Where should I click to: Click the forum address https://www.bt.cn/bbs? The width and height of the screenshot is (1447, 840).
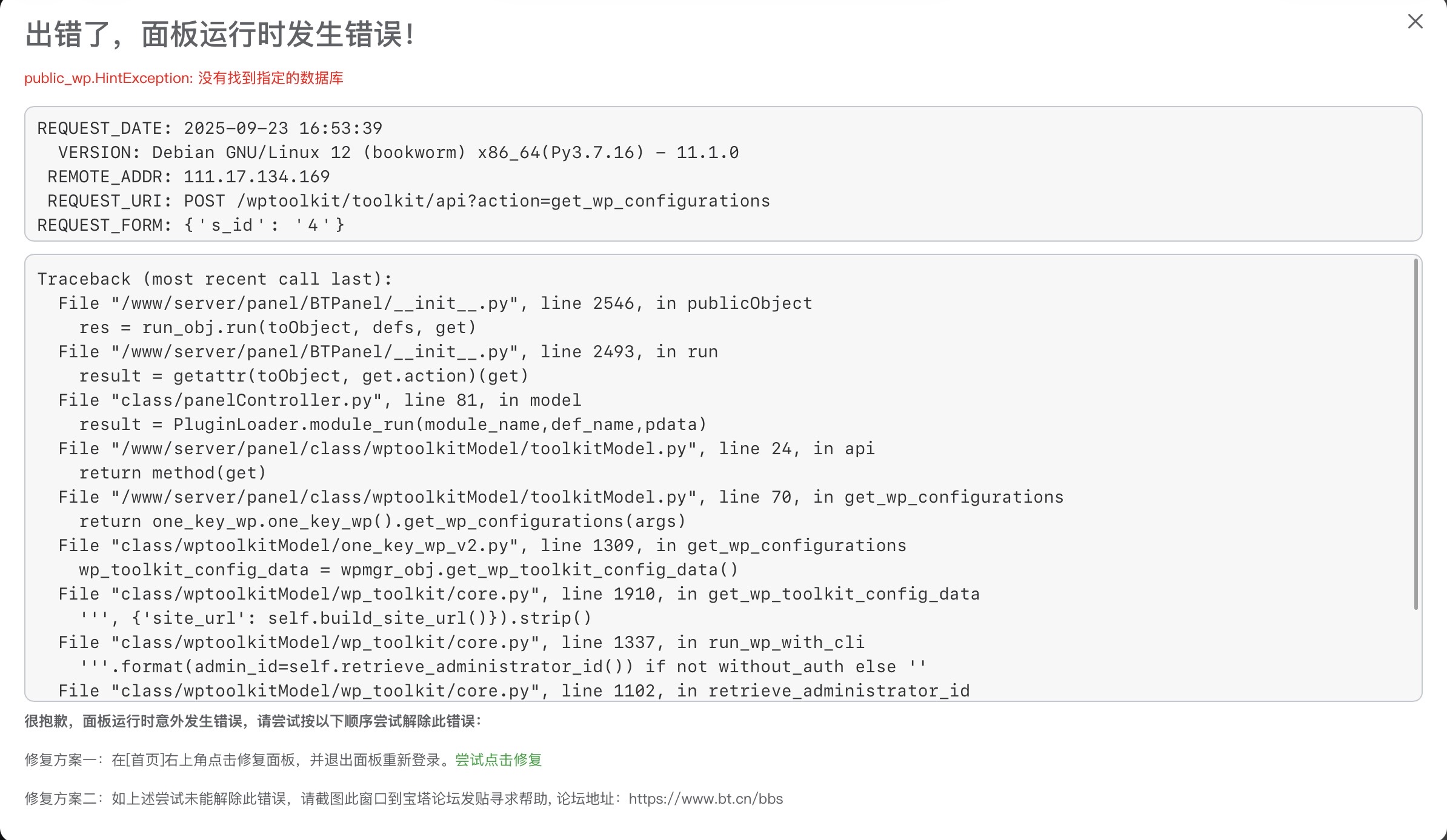click(x=705, y=799)
